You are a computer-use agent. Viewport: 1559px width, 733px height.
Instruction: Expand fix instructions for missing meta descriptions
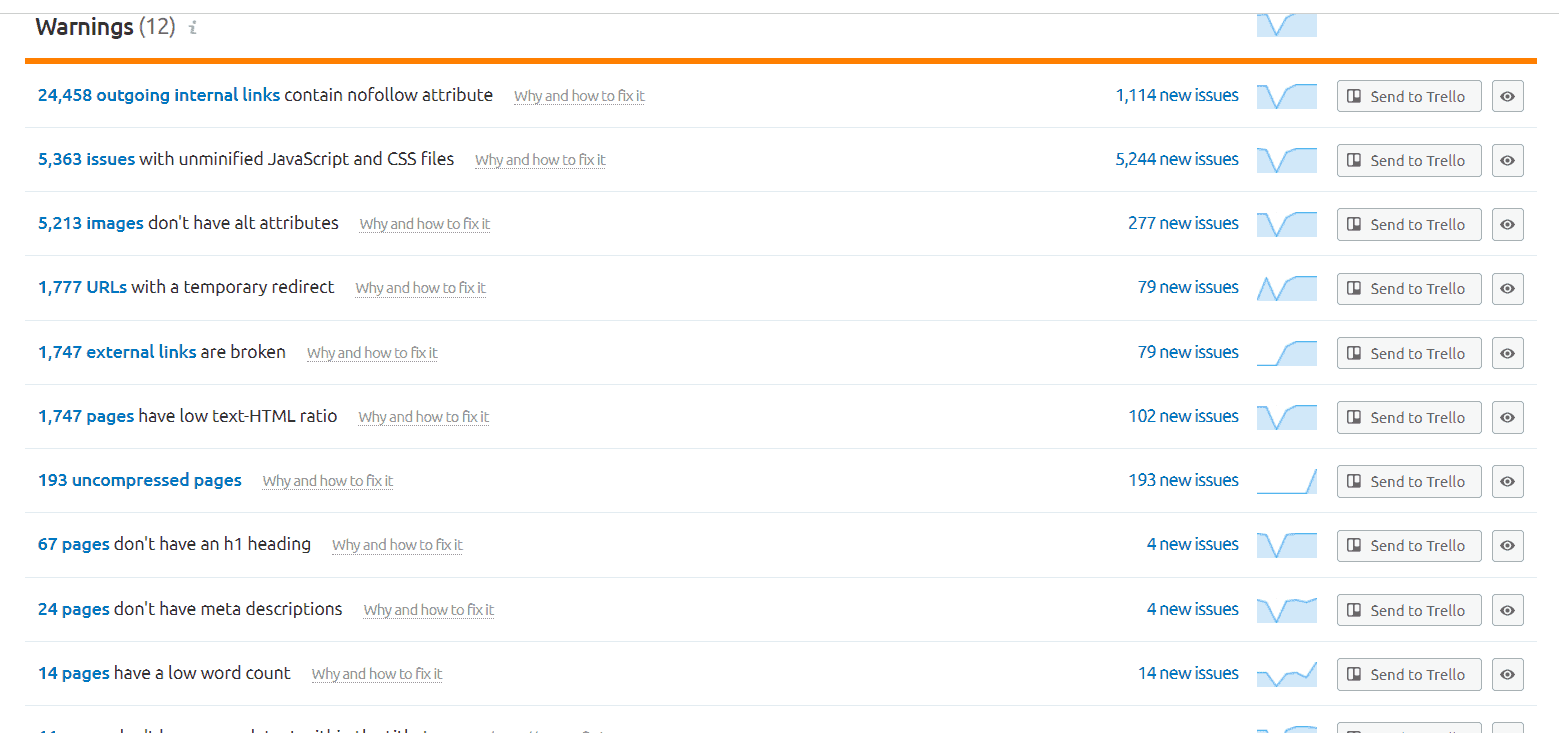[x=428, y=610]
